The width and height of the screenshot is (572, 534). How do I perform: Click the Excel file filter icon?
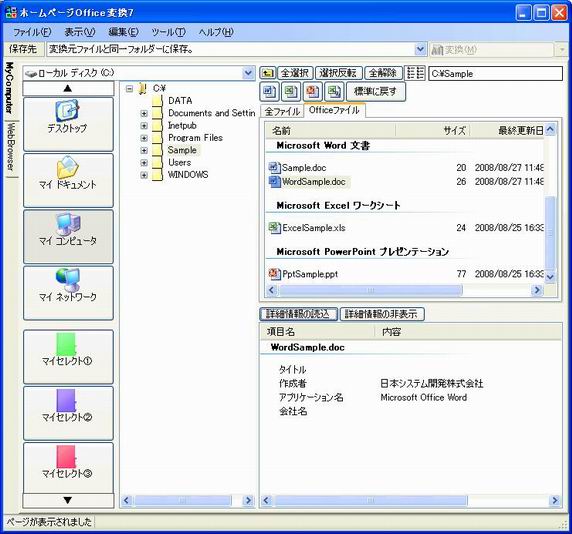pyautogui.click(x=291, y=92)
